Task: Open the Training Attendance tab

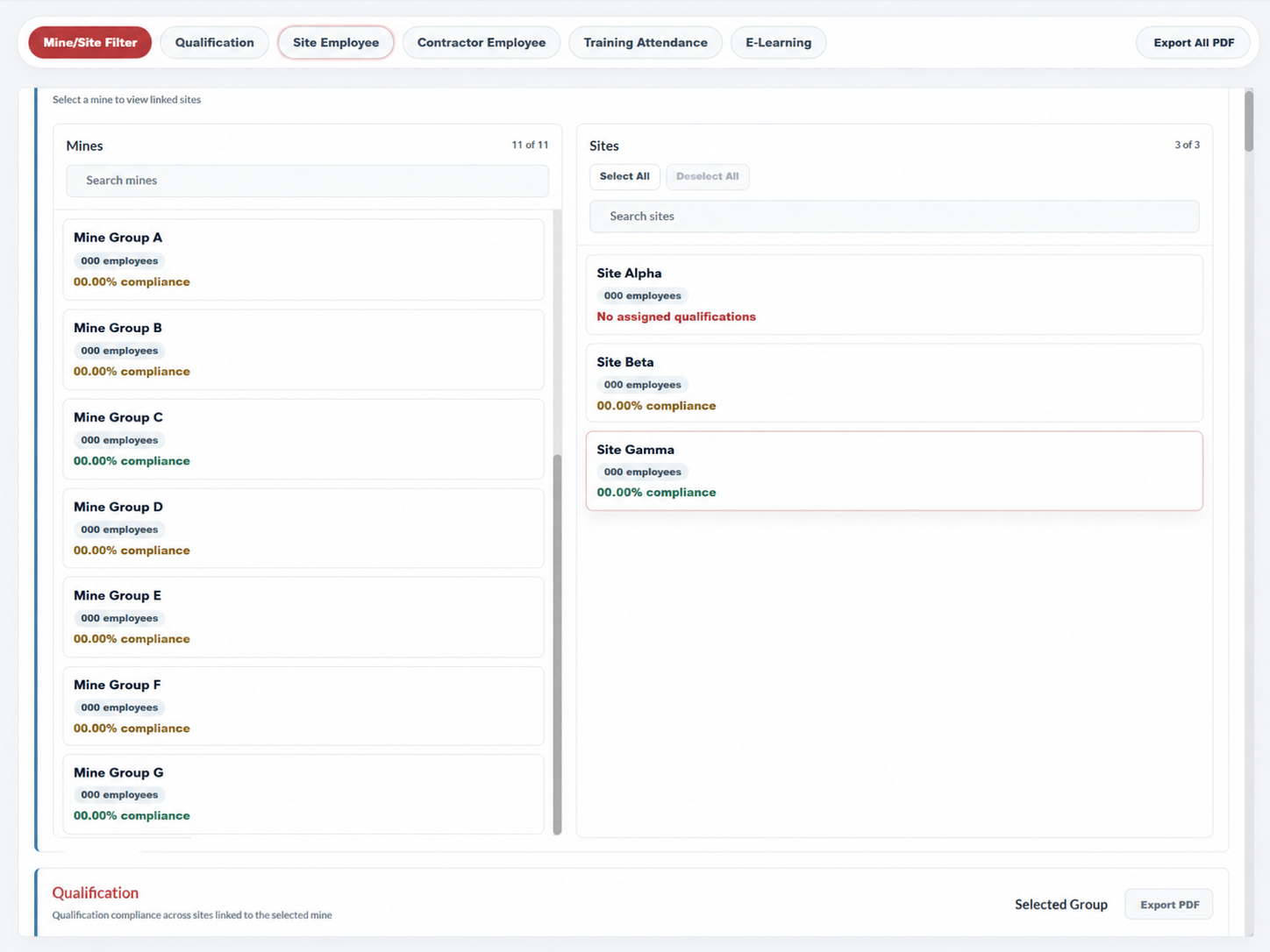Action: click(646, 42)
